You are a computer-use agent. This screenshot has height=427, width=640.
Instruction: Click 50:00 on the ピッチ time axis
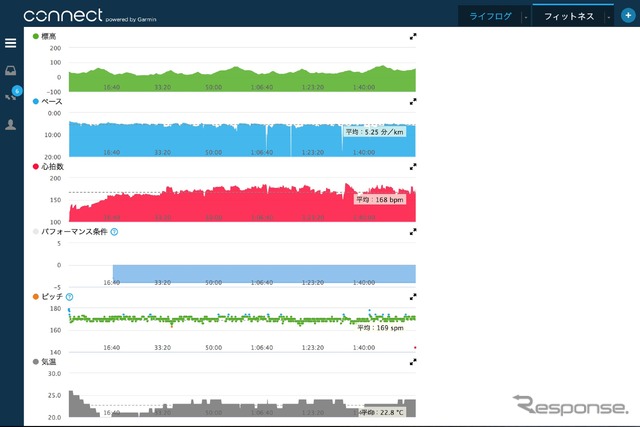pyautogui.click(x=213, y=348)
